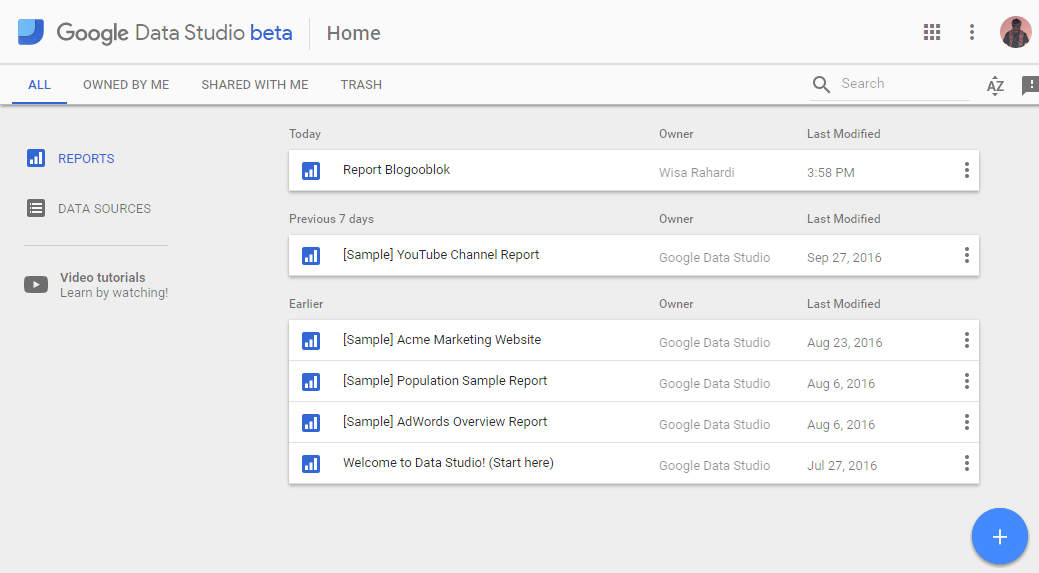Switch to the Owned By Me tab
The height and width of the screenshot is (573, 1039).
coord(126,85)
